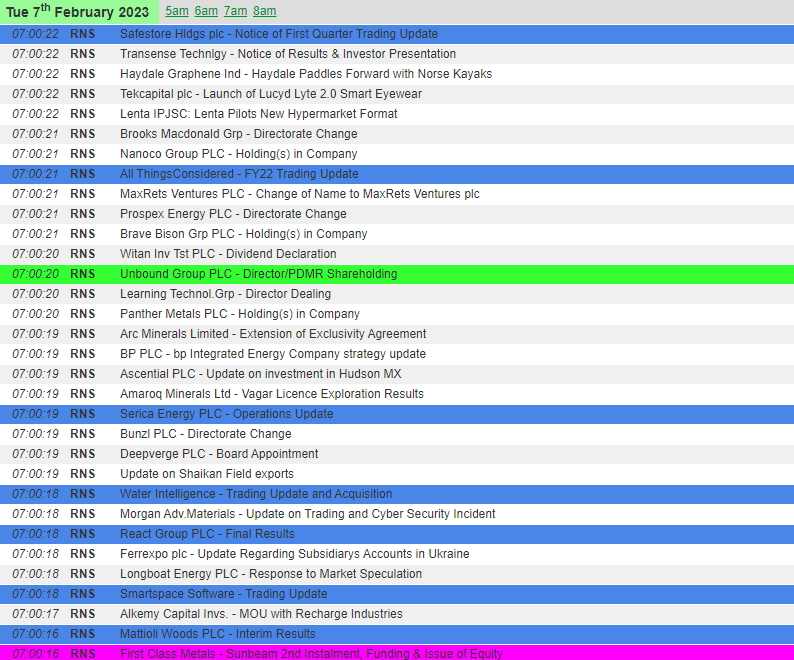Open Ascential Hudson MX investment update
Screen dimensions: 794x660
tap(260, 374)
